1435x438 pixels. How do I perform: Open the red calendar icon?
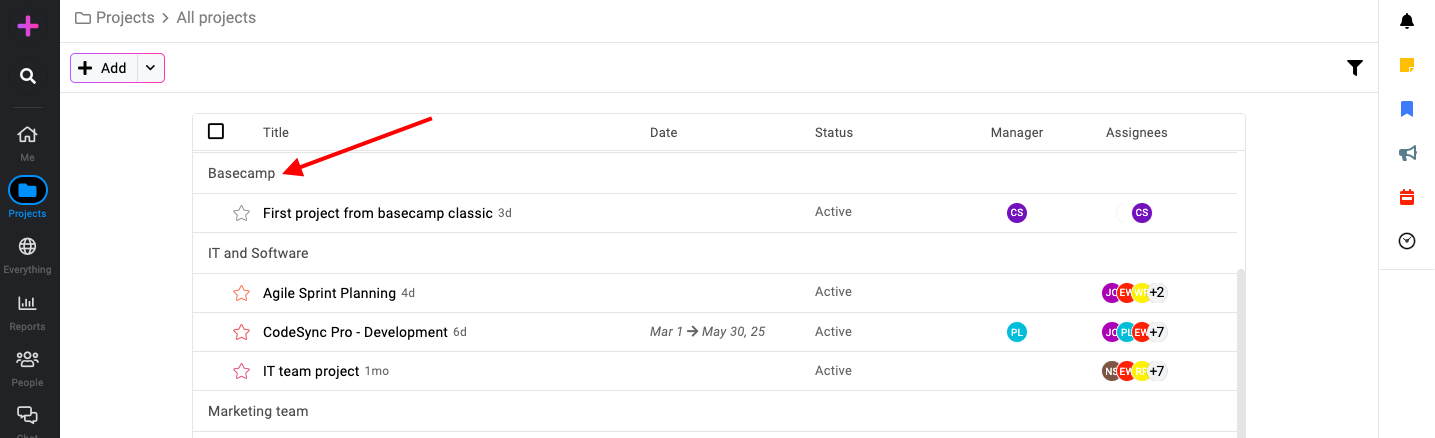tap(1407, 197)
